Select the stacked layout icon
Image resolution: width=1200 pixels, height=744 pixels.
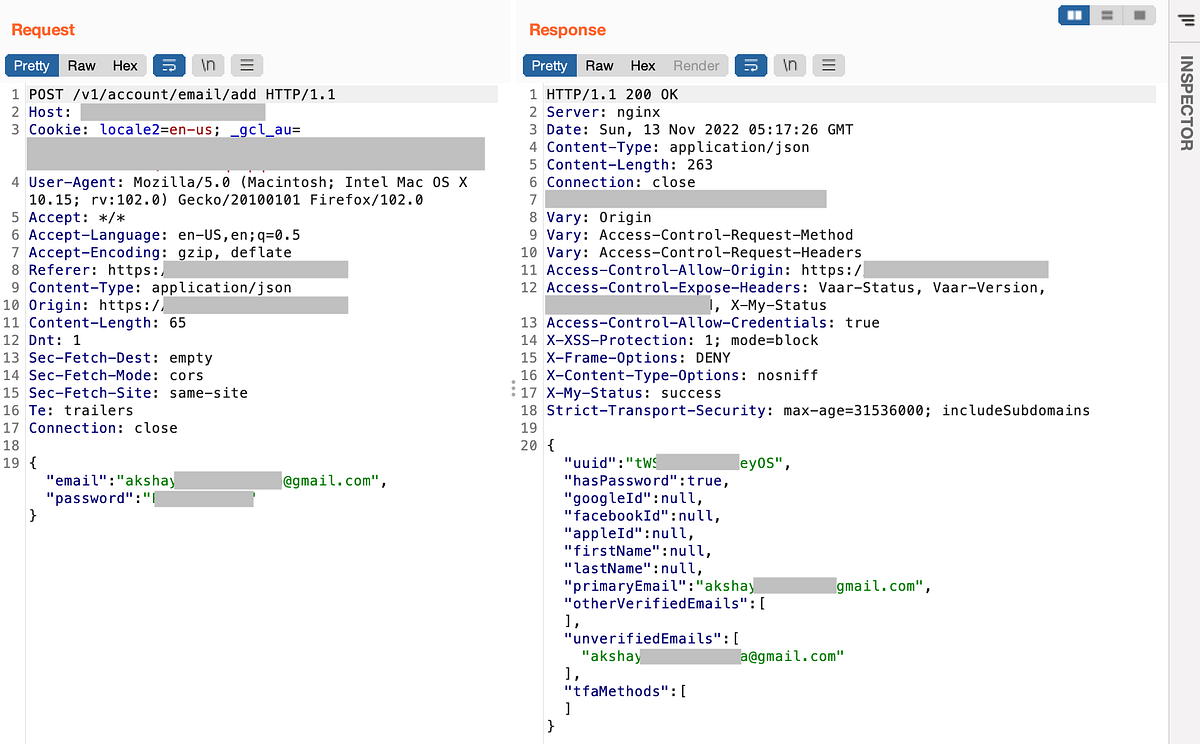[x=1106, y=15]
